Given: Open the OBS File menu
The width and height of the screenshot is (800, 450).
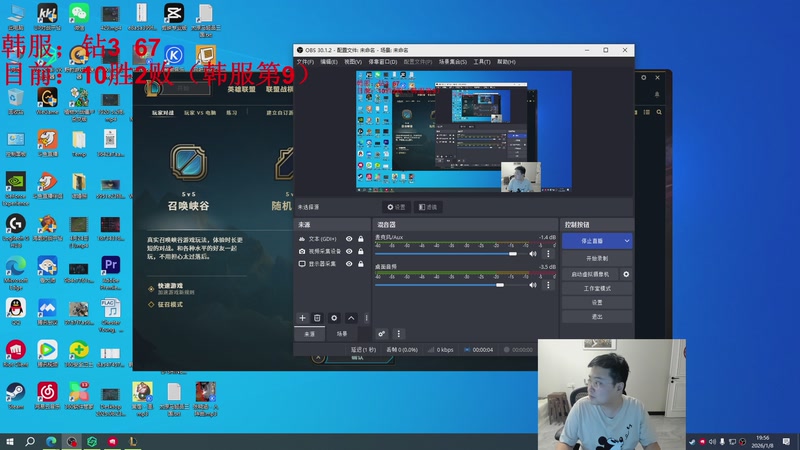Looking at the screenshot, I should point(305,62).
